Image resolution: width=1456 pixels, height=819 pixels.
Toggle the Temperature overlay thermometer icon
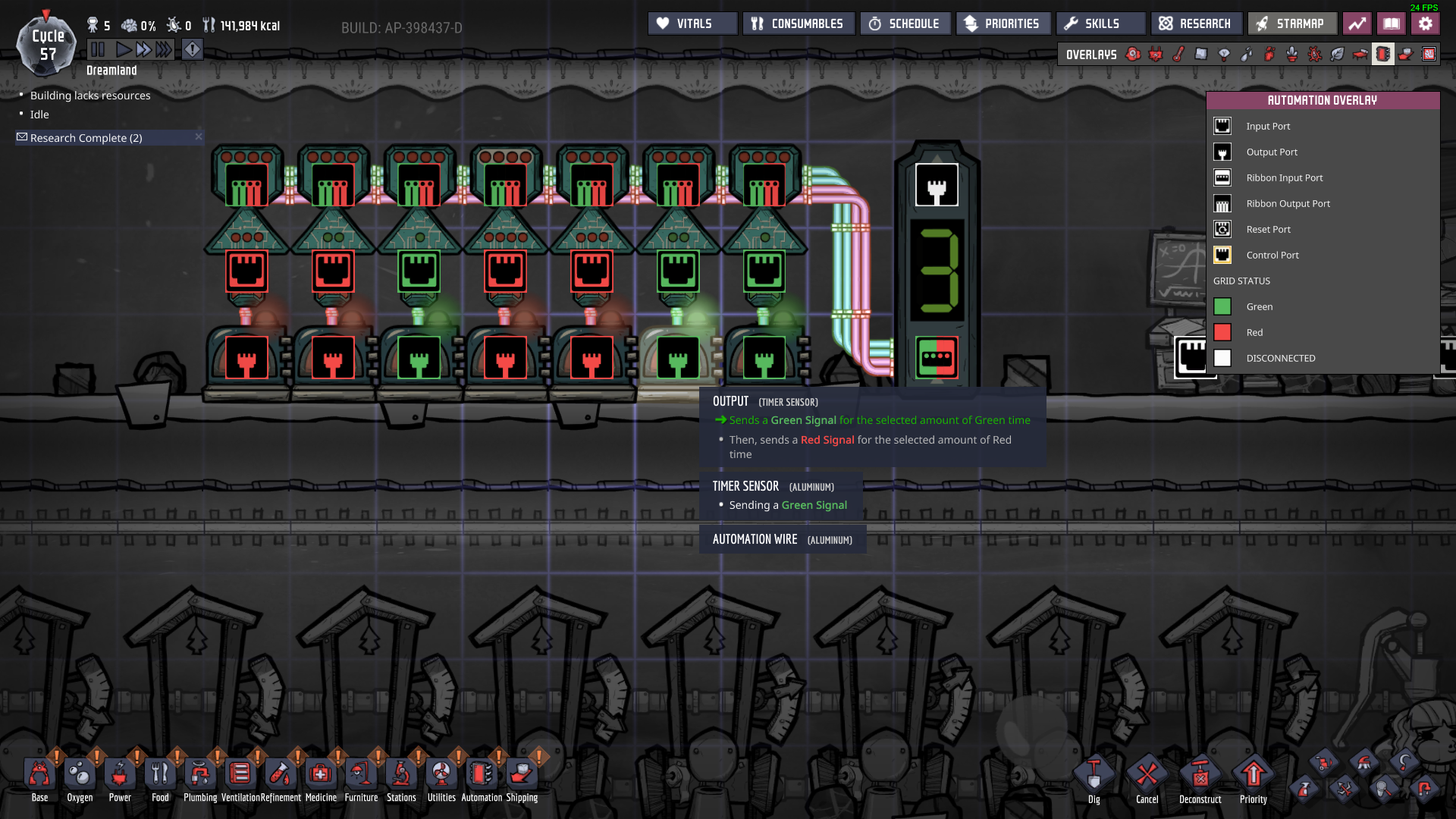[x=1178, y=54]
